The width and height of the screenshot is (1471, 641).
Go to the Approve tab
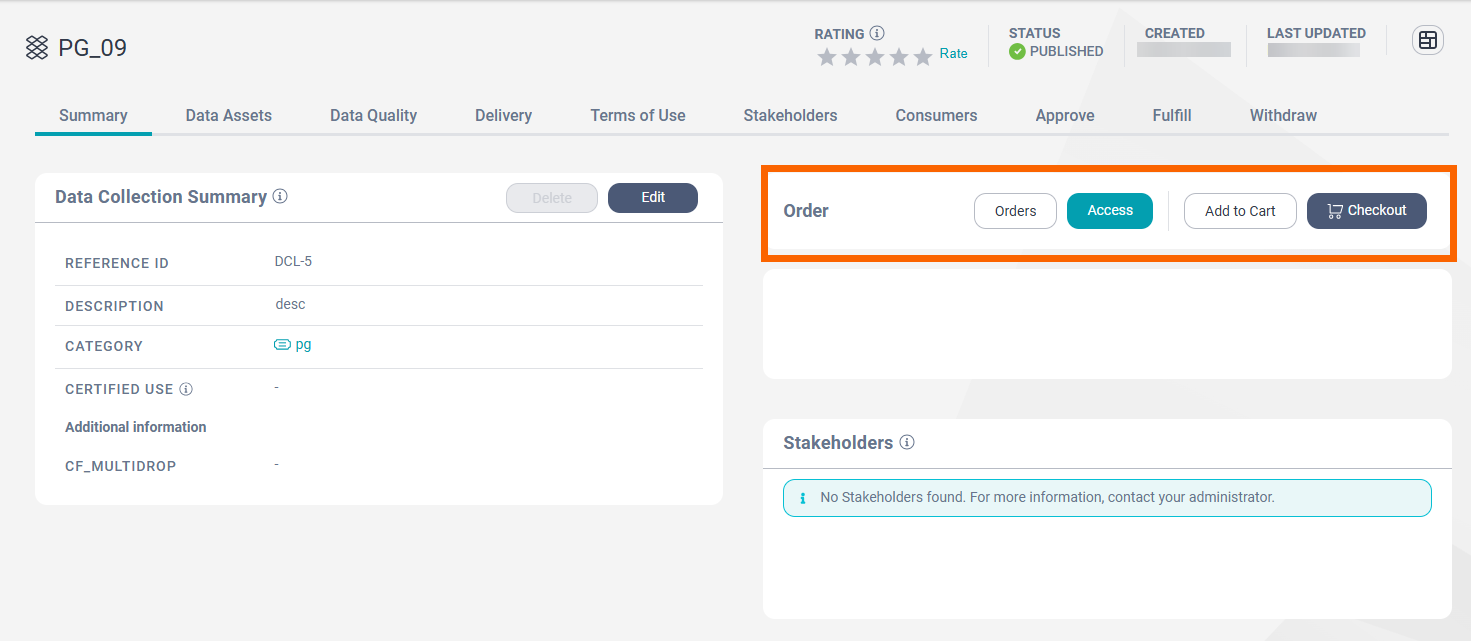1065,115
